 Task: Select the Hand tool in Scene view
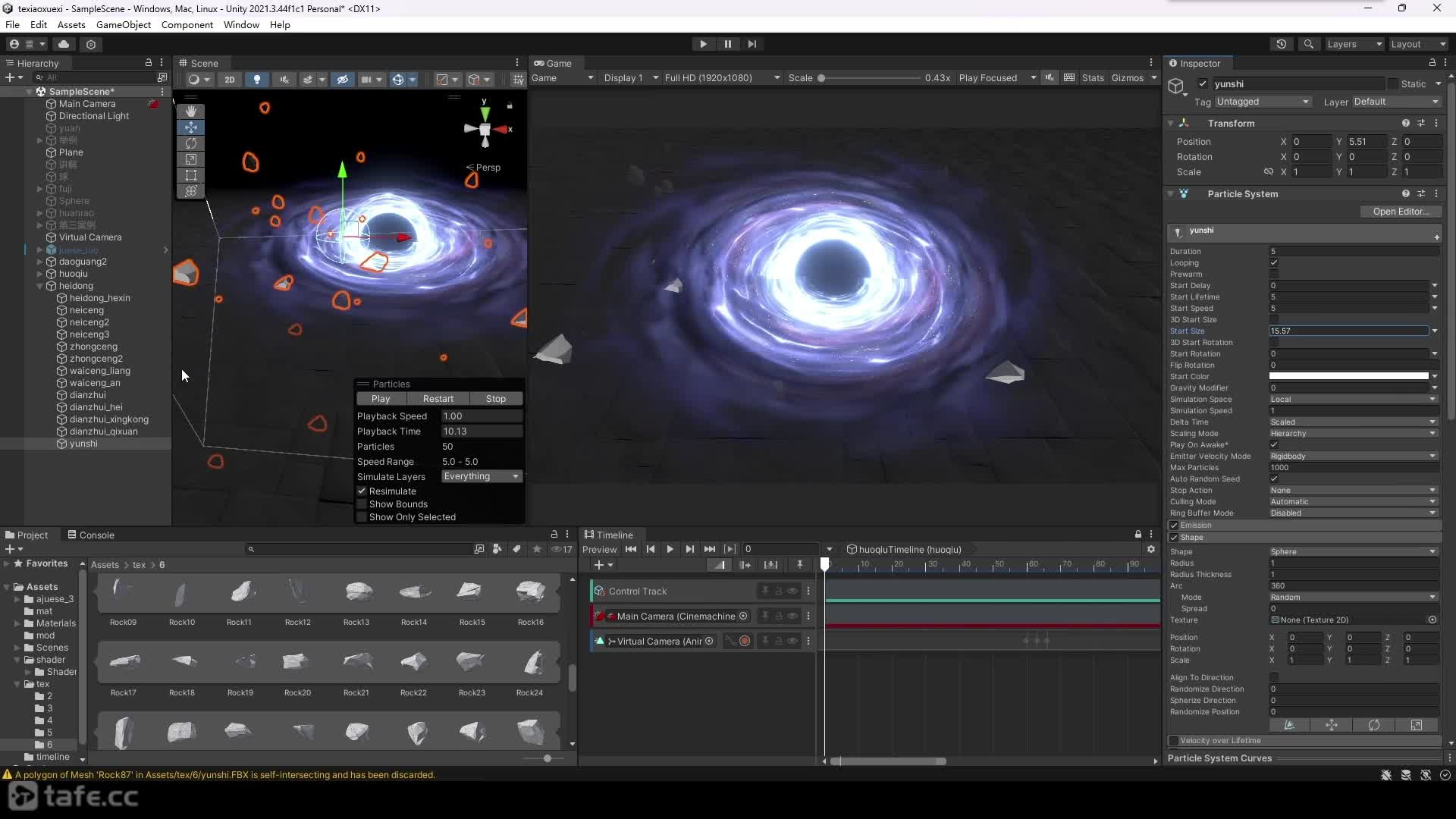pyautogui.click(x=191, y=111)
